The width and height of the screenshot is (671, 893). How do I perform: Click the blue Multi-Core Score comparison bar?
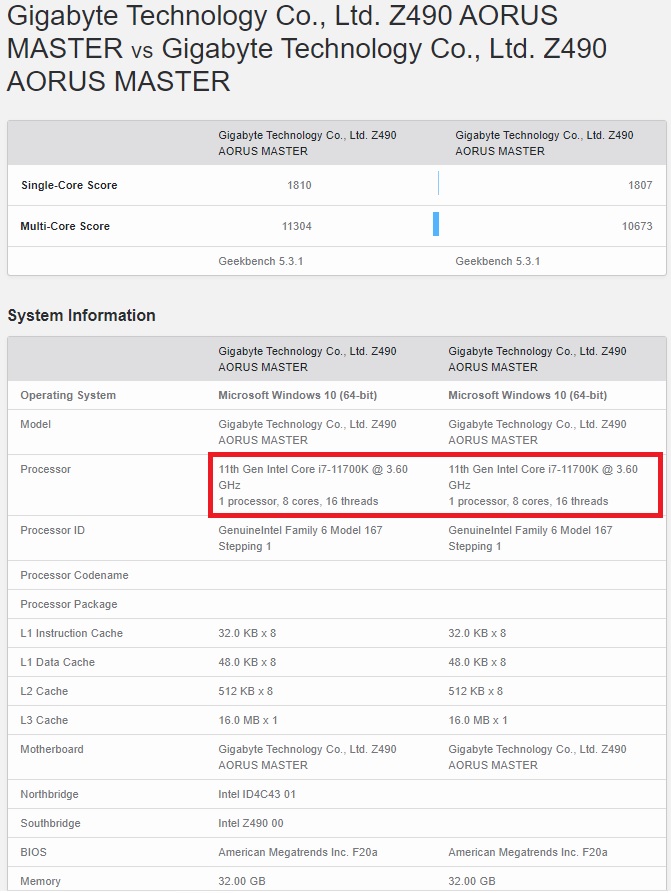click(x=436, y=225)
